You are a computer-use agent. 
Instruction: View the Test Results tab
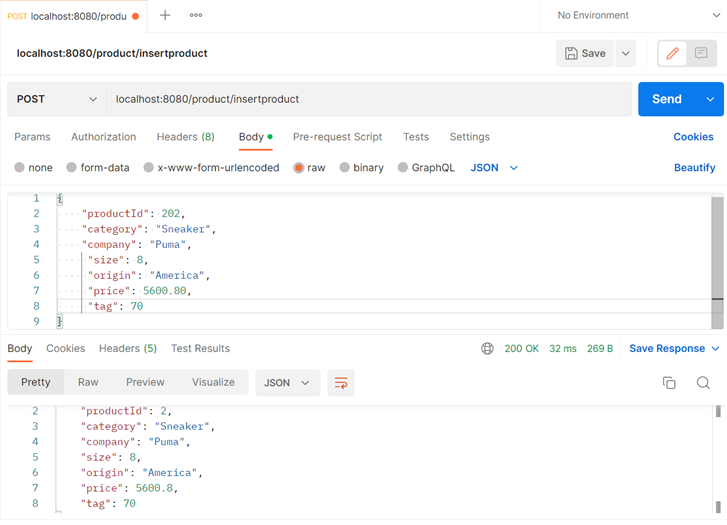coord(200,348)
